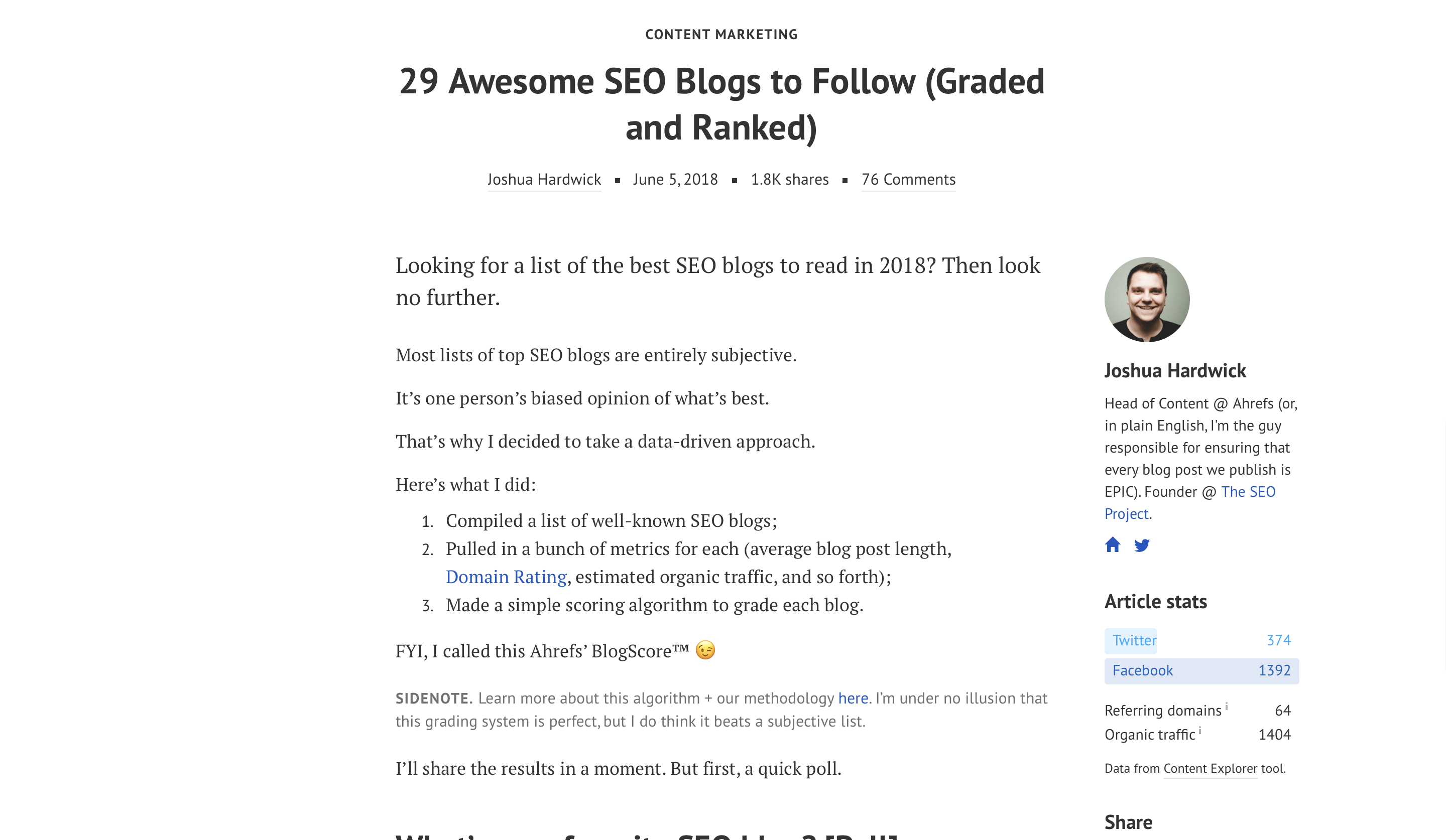Click the Facebook share stats bar
This screenshot has height=840, width=1446.
click(1201, 671)
